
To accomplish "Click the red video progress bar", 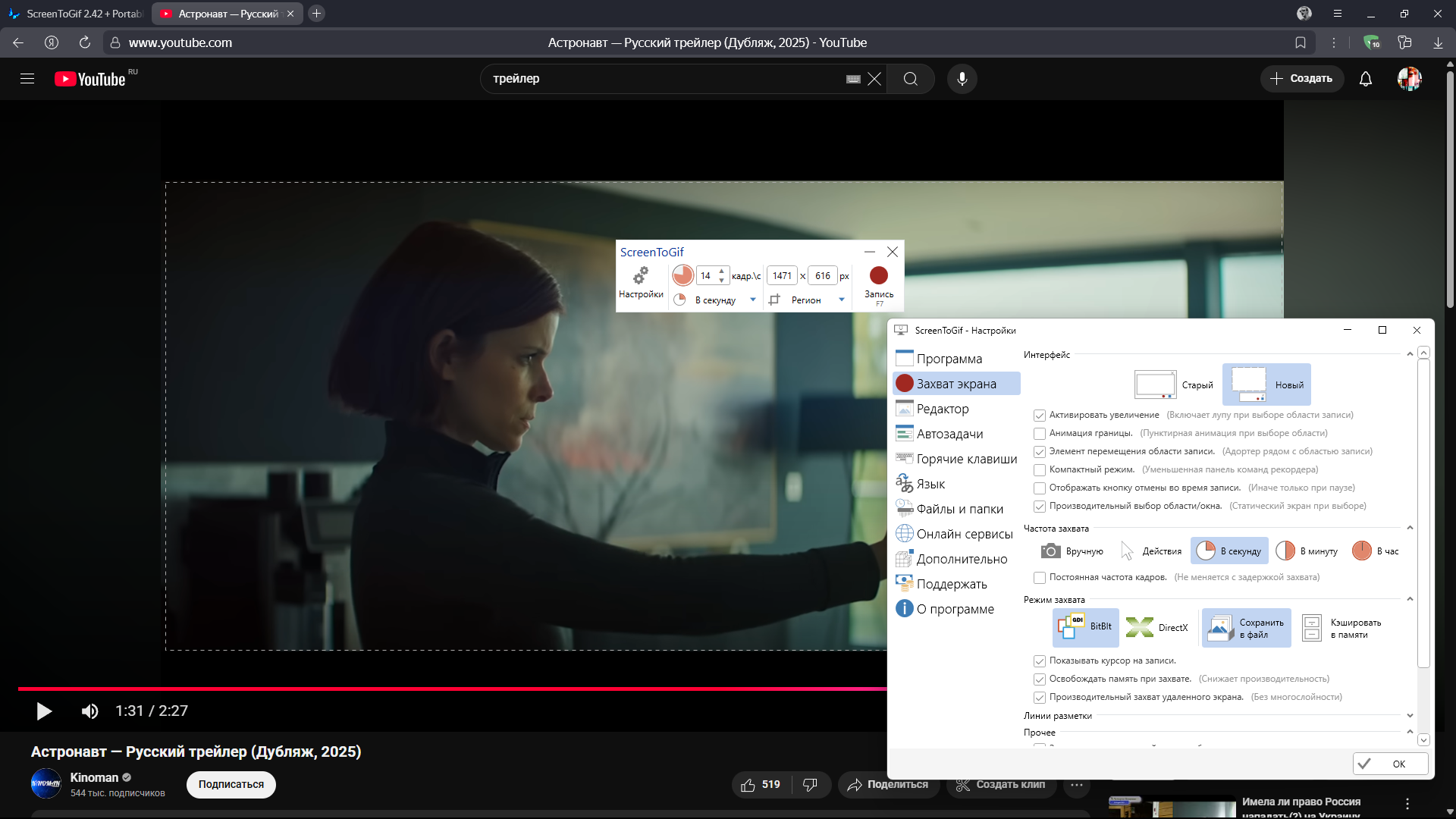I will tap(455, 689).
